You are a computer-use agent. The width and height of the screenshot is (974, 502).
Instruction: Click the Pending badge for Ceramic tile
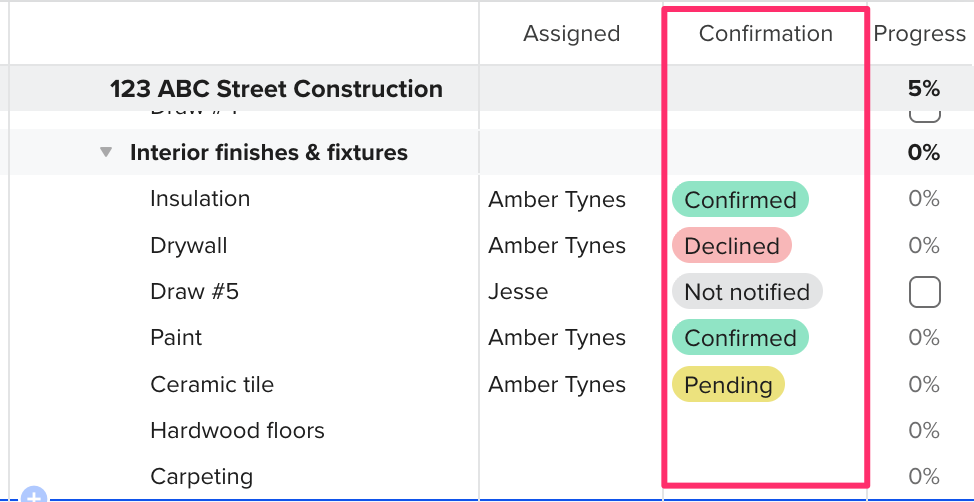coord(727,385)
